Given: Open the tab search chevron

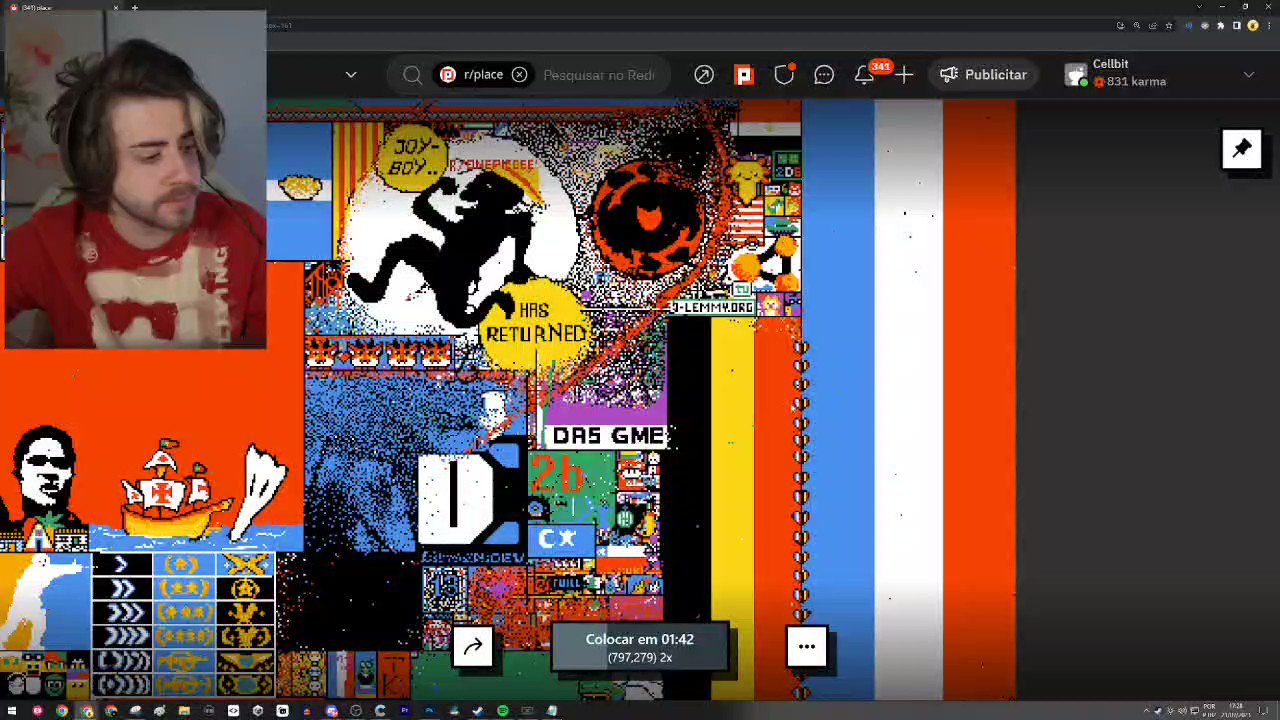Looking at the screenshot, I should pyautogui.click(x=1198, y=7).
